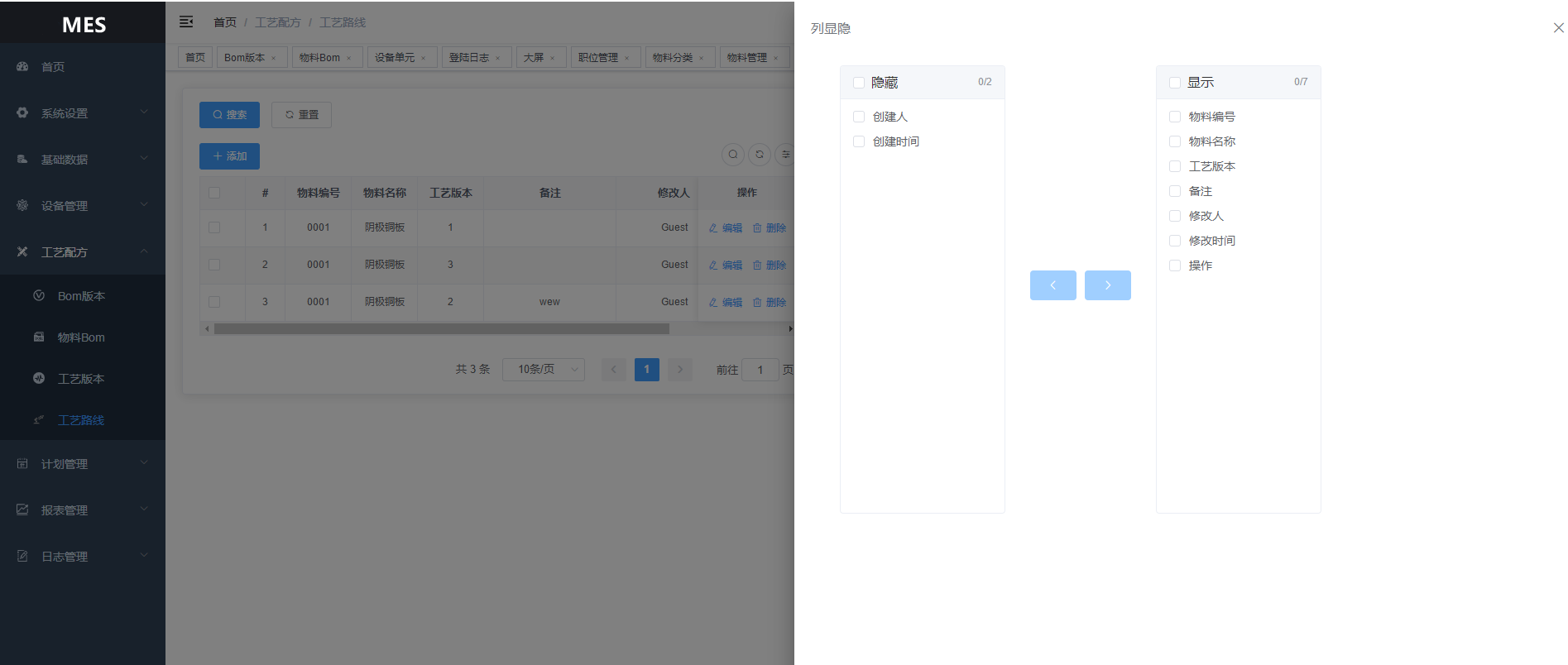The width and height of the screenshot is (1568, 665).
Task: Click the 报表管理 chart icon
Action: pyautogui.click(x=22, y=510)
